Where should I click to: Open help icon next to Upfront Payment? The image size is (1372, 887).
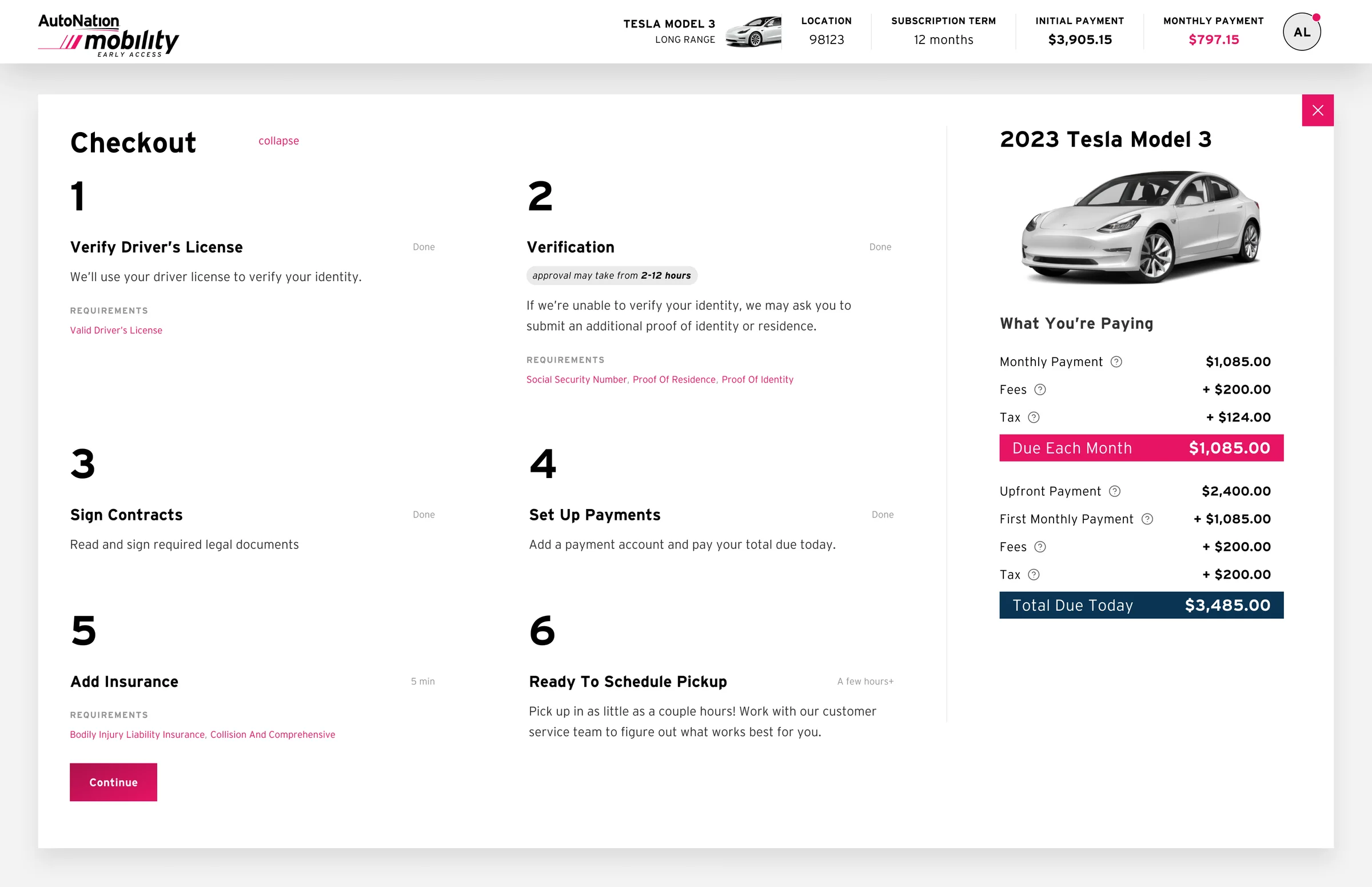click(1115, 491)
